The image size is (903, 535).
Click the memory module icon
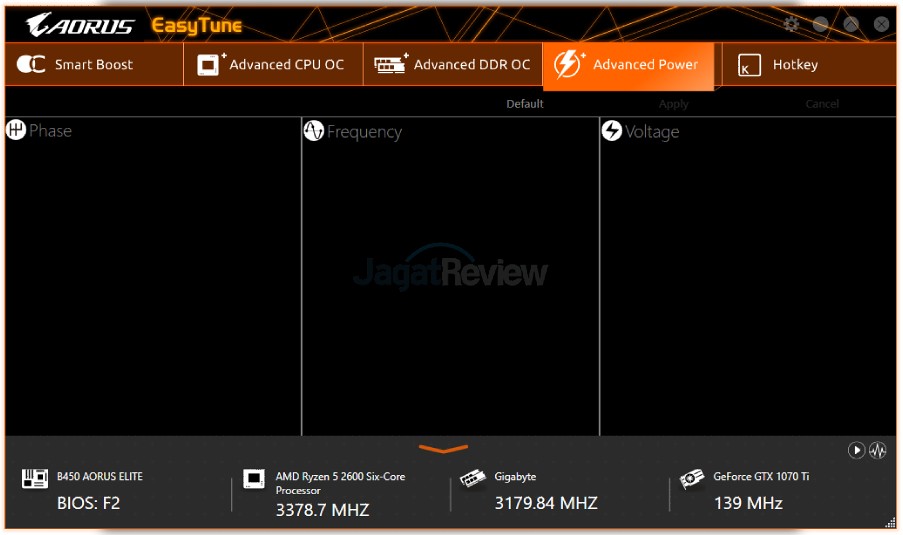pyautogui.click(x=473, y=478)
